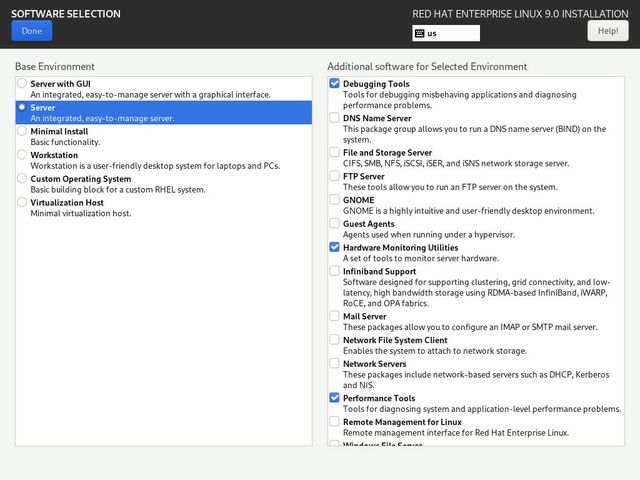Tick Network File System Client checkbox
Screen dimensions: 640x480
334,340
